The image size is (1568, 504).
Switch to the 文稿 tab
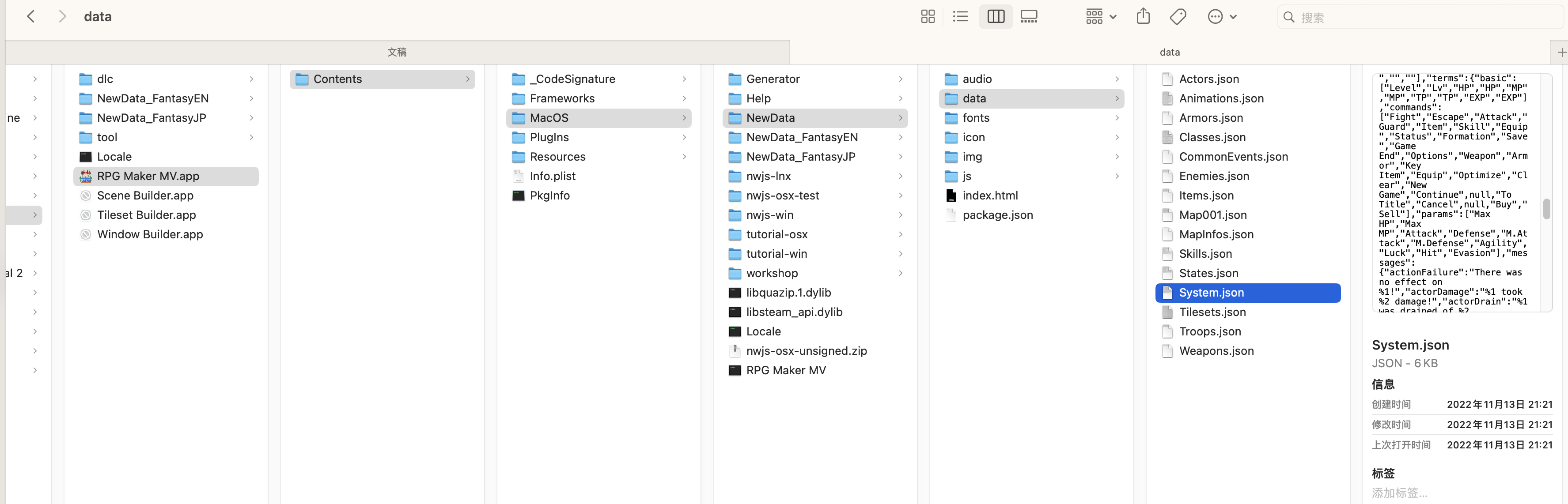pyautogui.click(x=397, y=52)
